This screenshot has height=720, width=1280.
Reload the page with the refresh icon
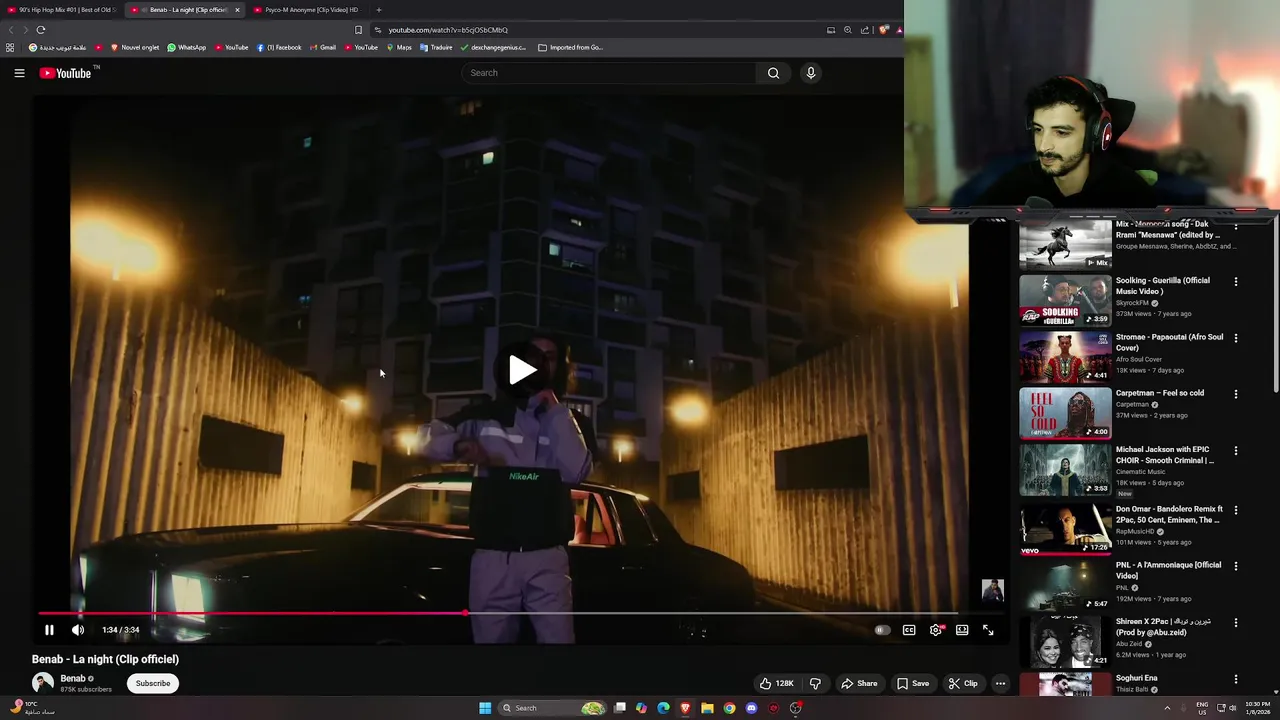point(41,30)
